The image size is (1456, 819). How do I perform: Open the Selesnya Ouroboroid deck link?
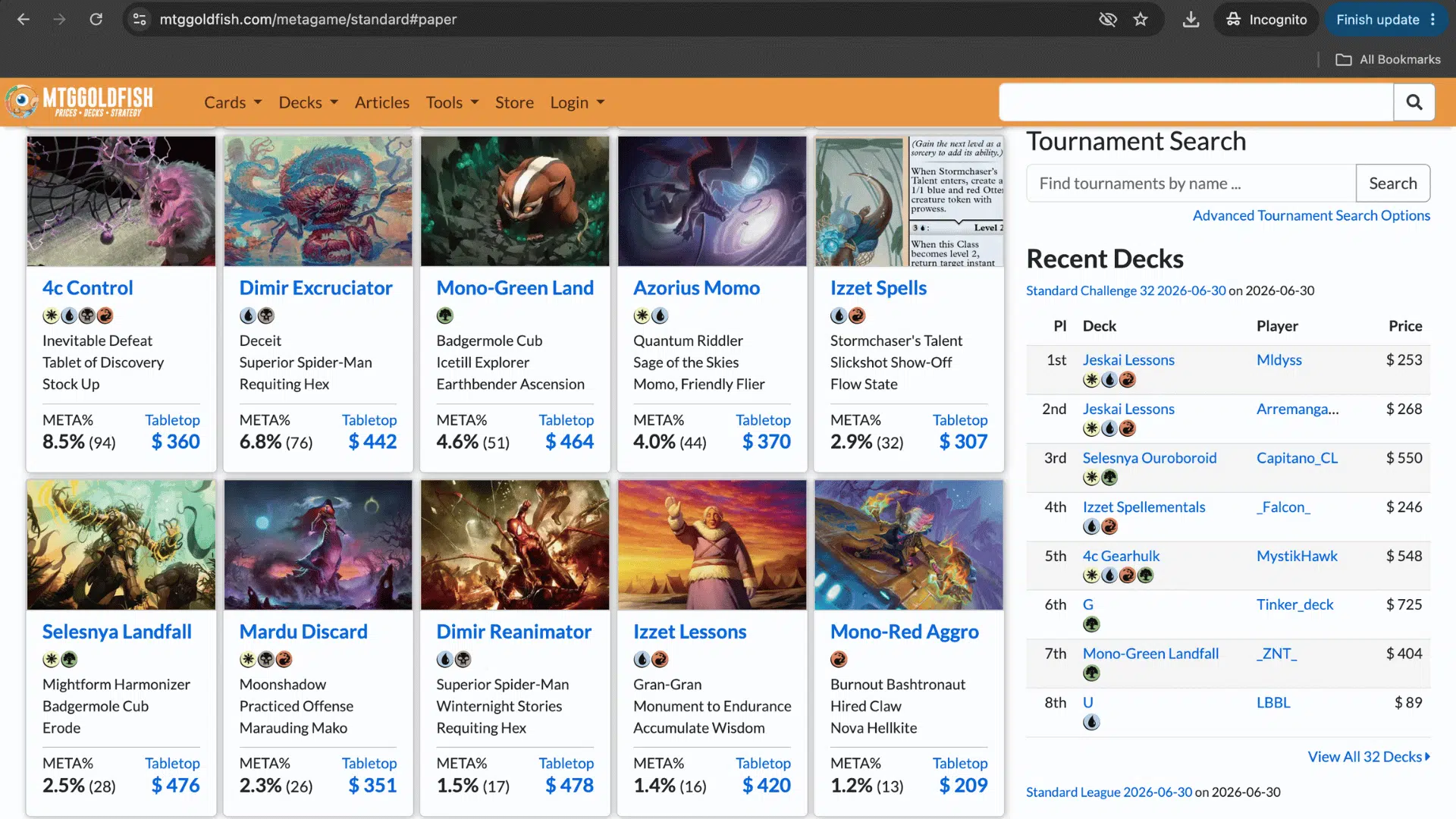click(1150, 457)
